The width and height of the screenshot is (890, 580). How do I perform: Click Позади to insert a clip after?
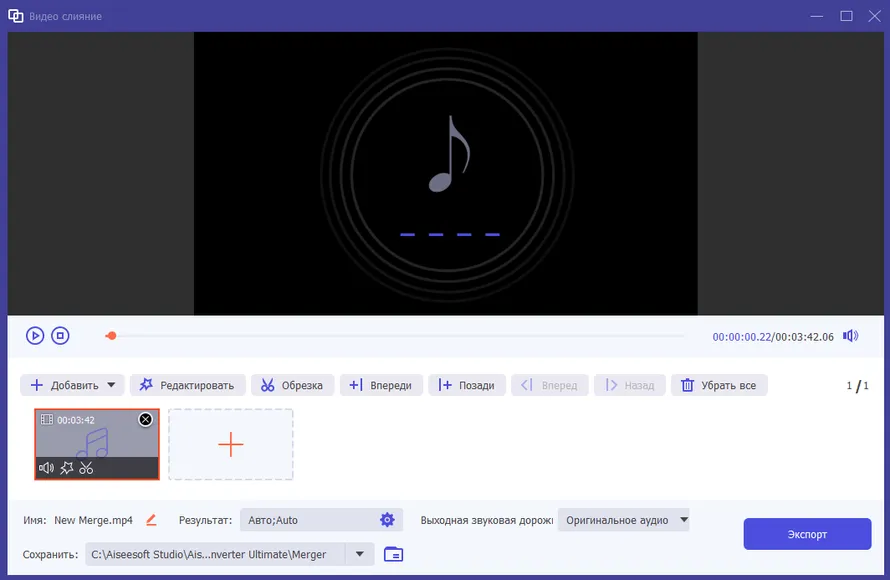[467, 385]
